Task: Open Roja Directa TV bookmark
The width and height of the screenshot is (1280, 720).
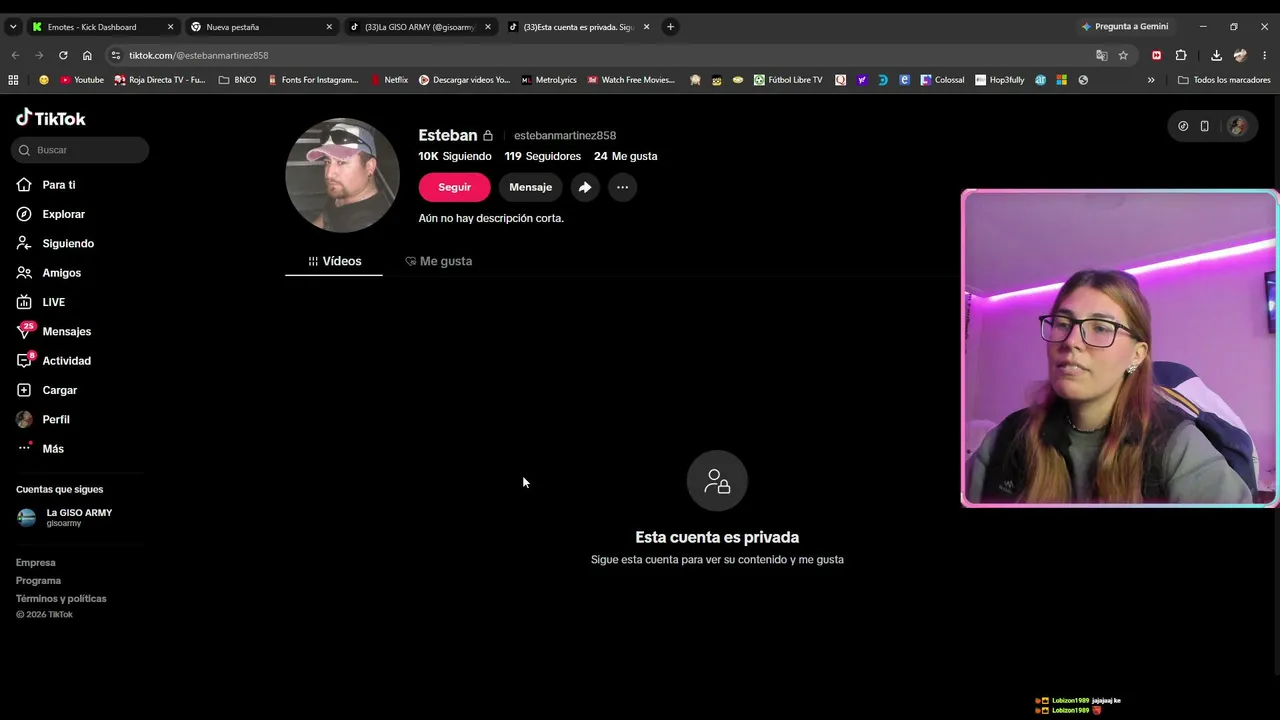Action: [x=160, y=80]
